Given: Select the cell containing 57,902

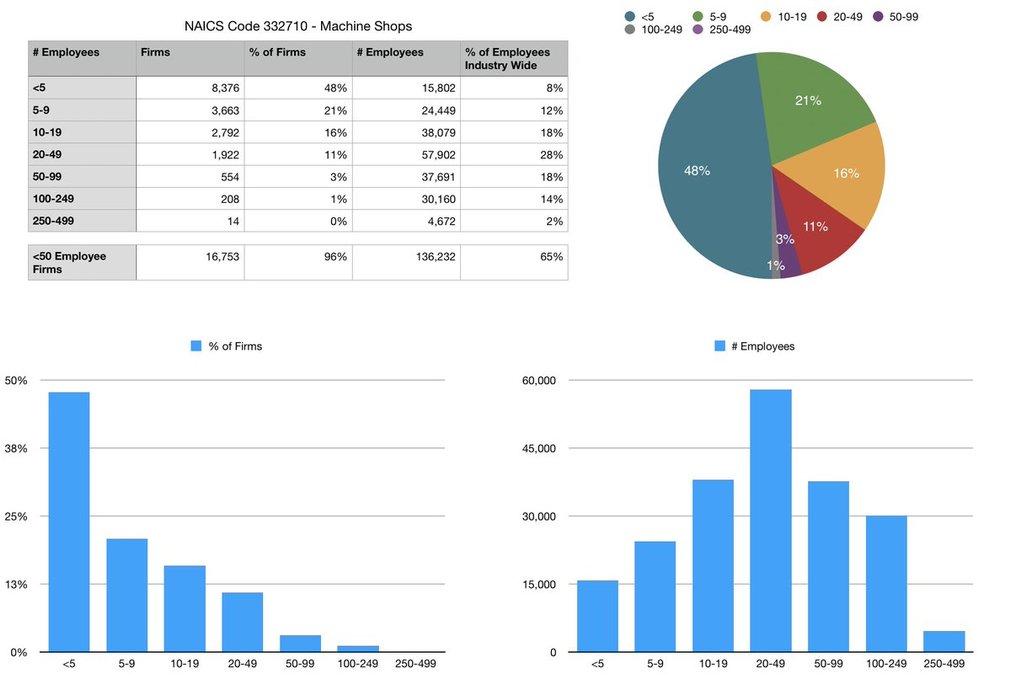Looking at the screenshot, I should tap(406, 155).
